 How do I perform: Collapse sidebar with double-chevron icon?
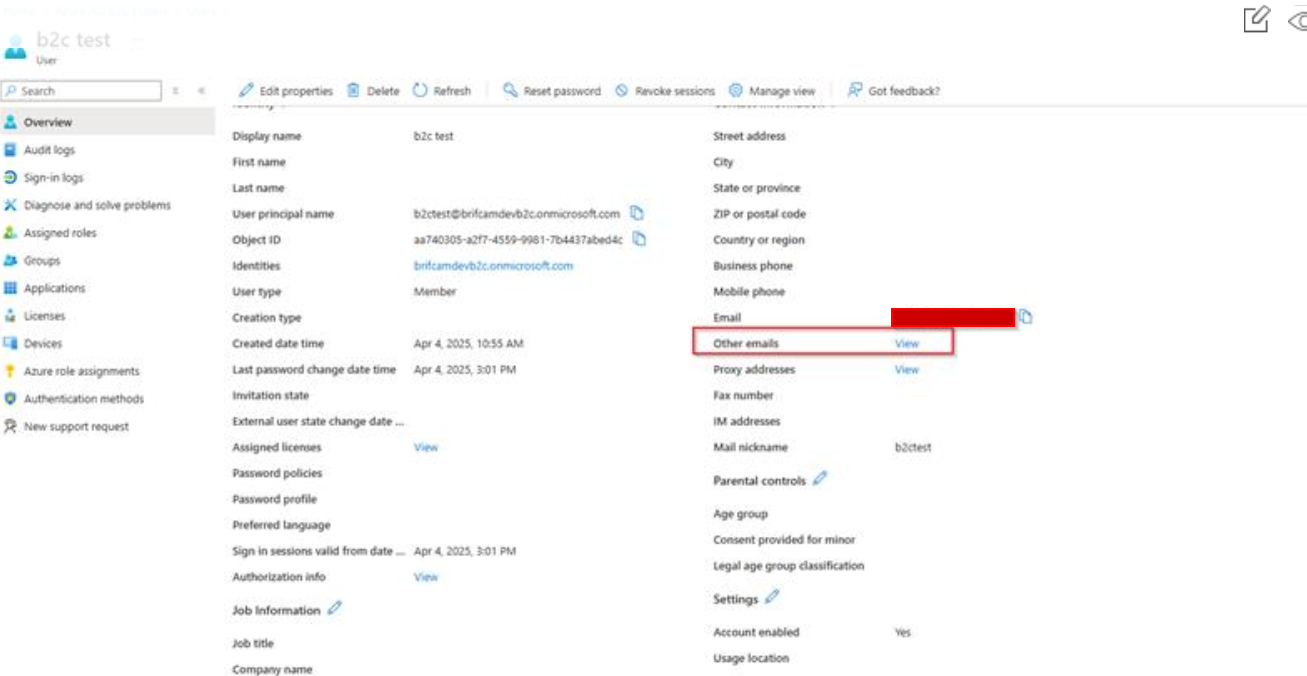click(x=201, y=91)
